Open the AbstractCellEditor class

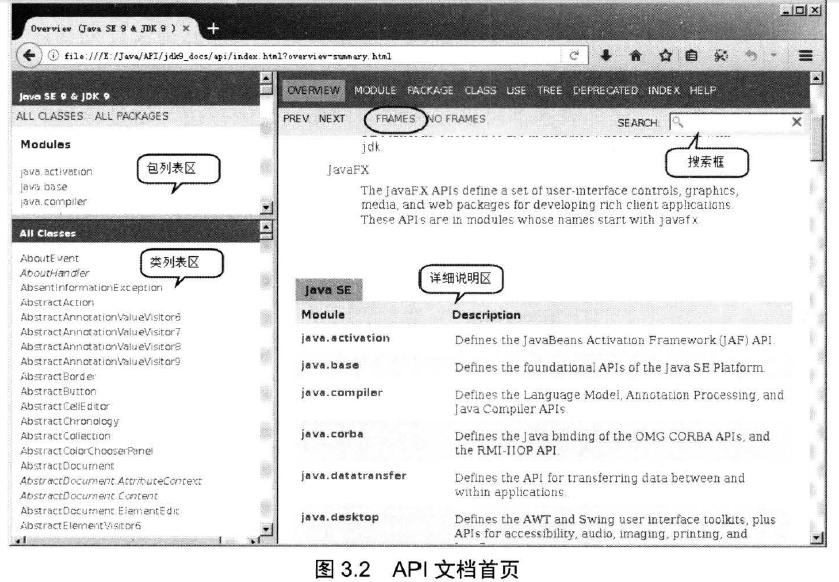(x=65, y=407)
